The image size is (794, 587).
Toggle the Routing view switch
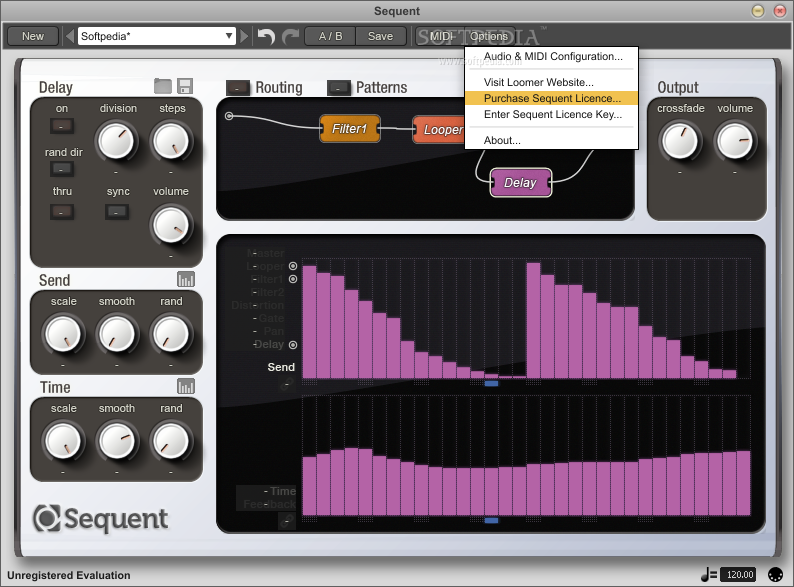point(237,88)
